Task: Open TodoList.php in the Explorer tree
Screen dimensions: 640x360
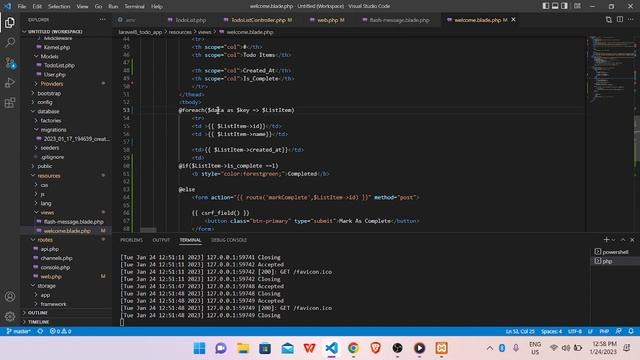Action: click(x=59, y=65)
